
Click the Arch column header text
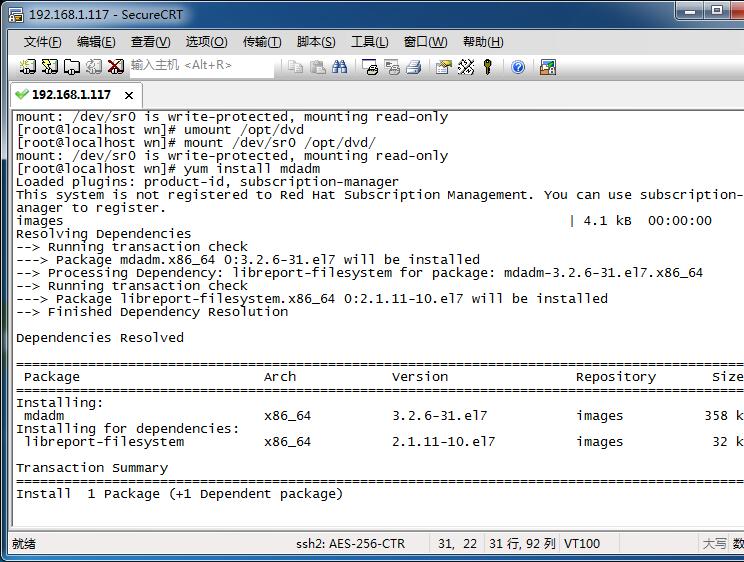click(x=280, y=377)
